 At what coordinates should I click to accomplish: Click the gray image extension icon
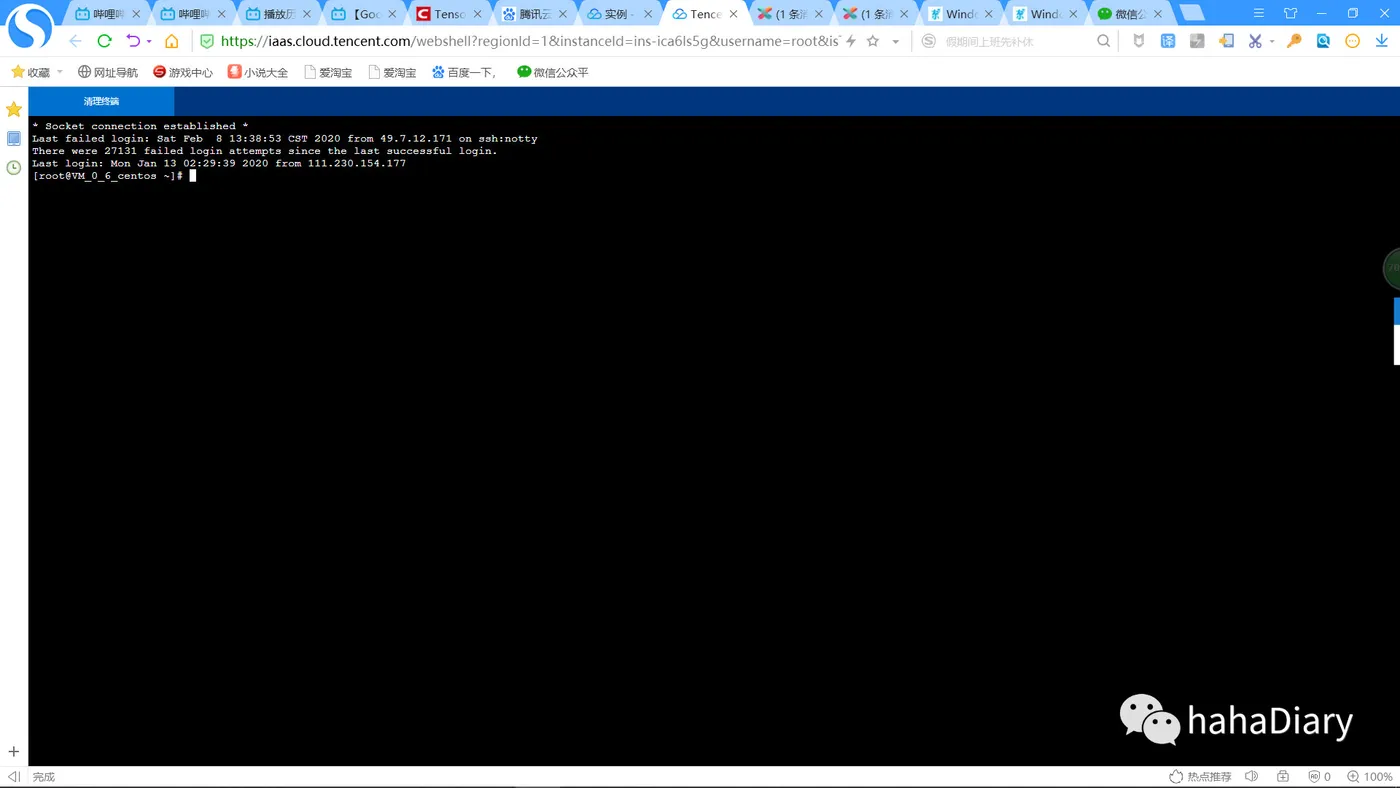1197,41
